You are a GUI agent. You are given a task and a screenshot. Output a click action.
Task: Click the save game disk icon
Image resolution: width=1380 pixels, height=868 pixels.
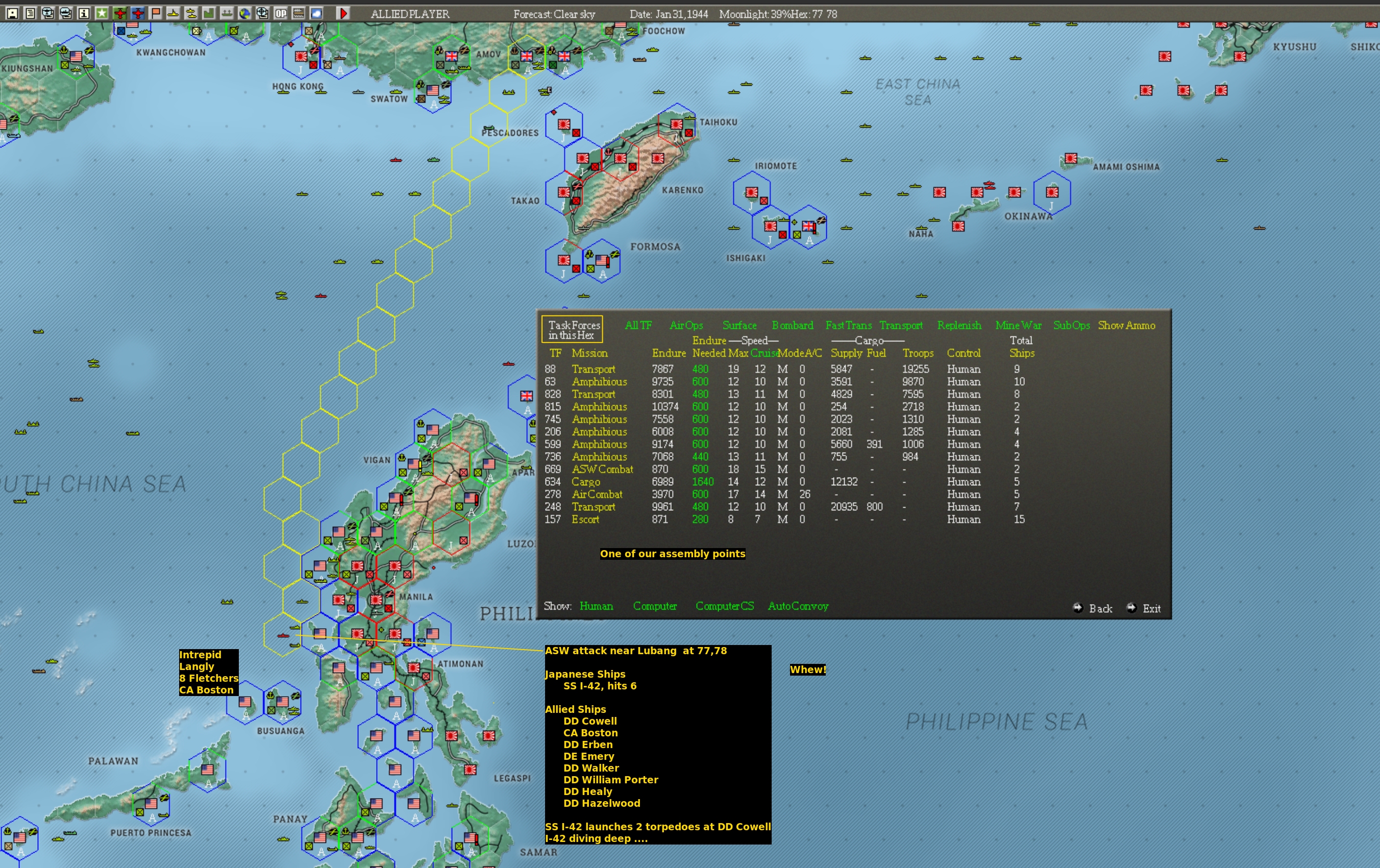[x=12, y=13]
